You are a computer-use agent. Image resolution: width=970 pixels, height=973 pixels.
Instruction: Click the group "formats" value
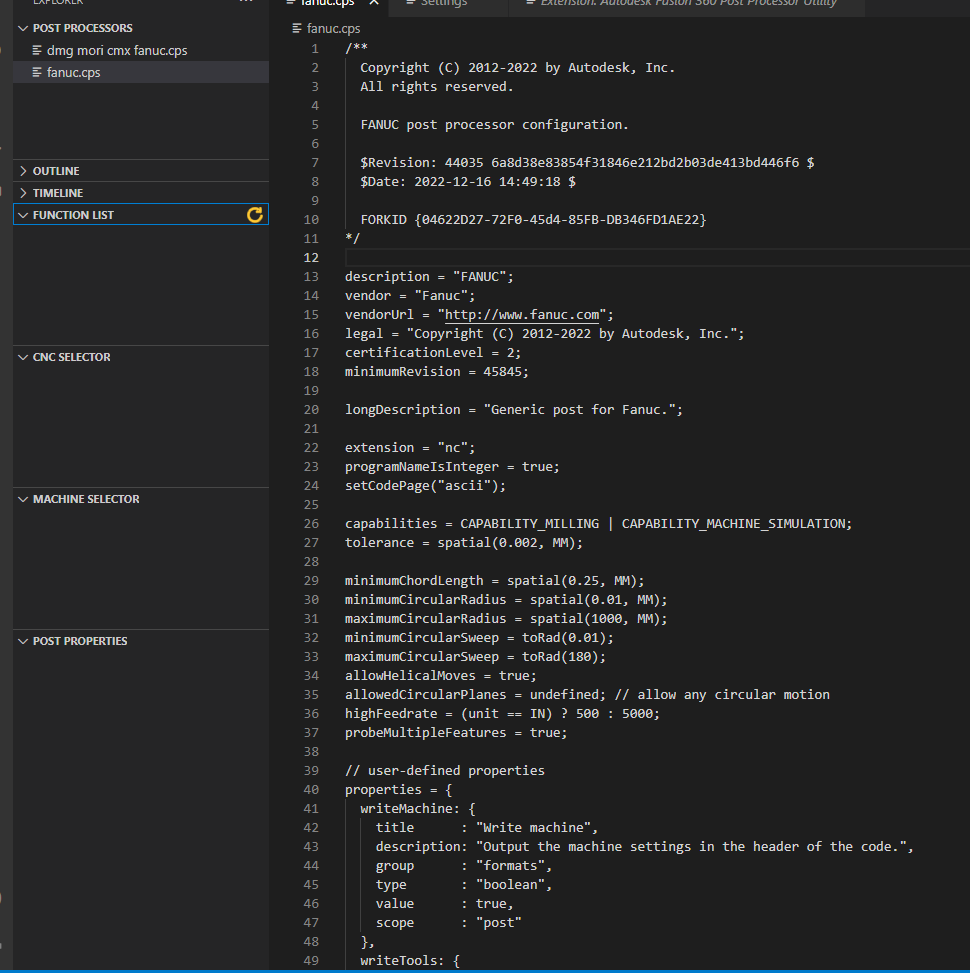coord(510,866)
